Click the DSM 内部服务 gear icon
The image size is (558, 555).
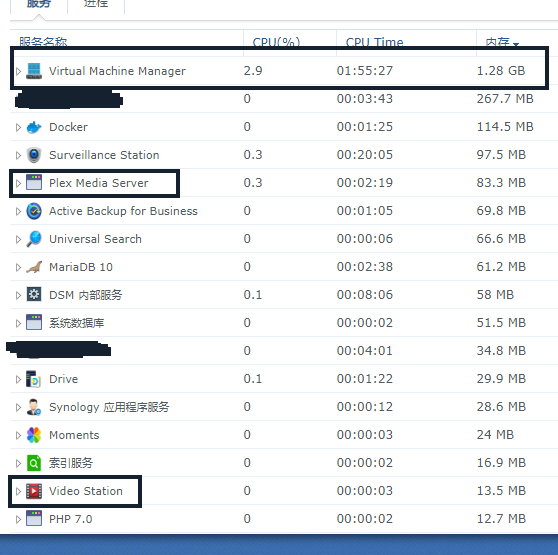click(x=34, y=295)
